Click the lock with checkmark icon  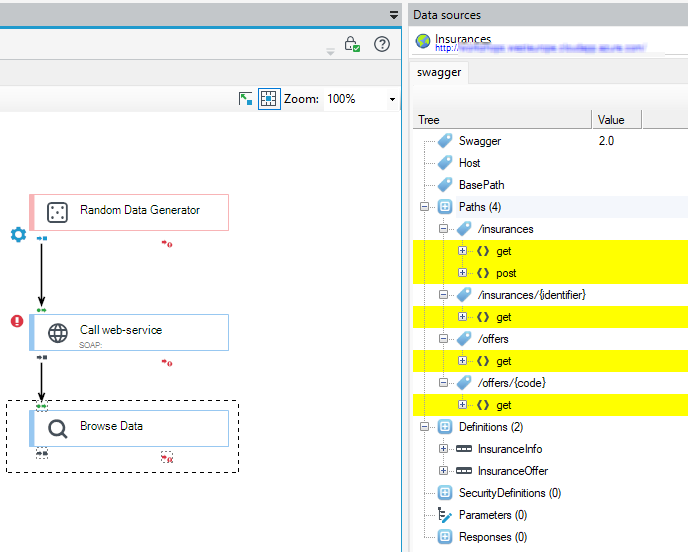(x=352, y=44)
